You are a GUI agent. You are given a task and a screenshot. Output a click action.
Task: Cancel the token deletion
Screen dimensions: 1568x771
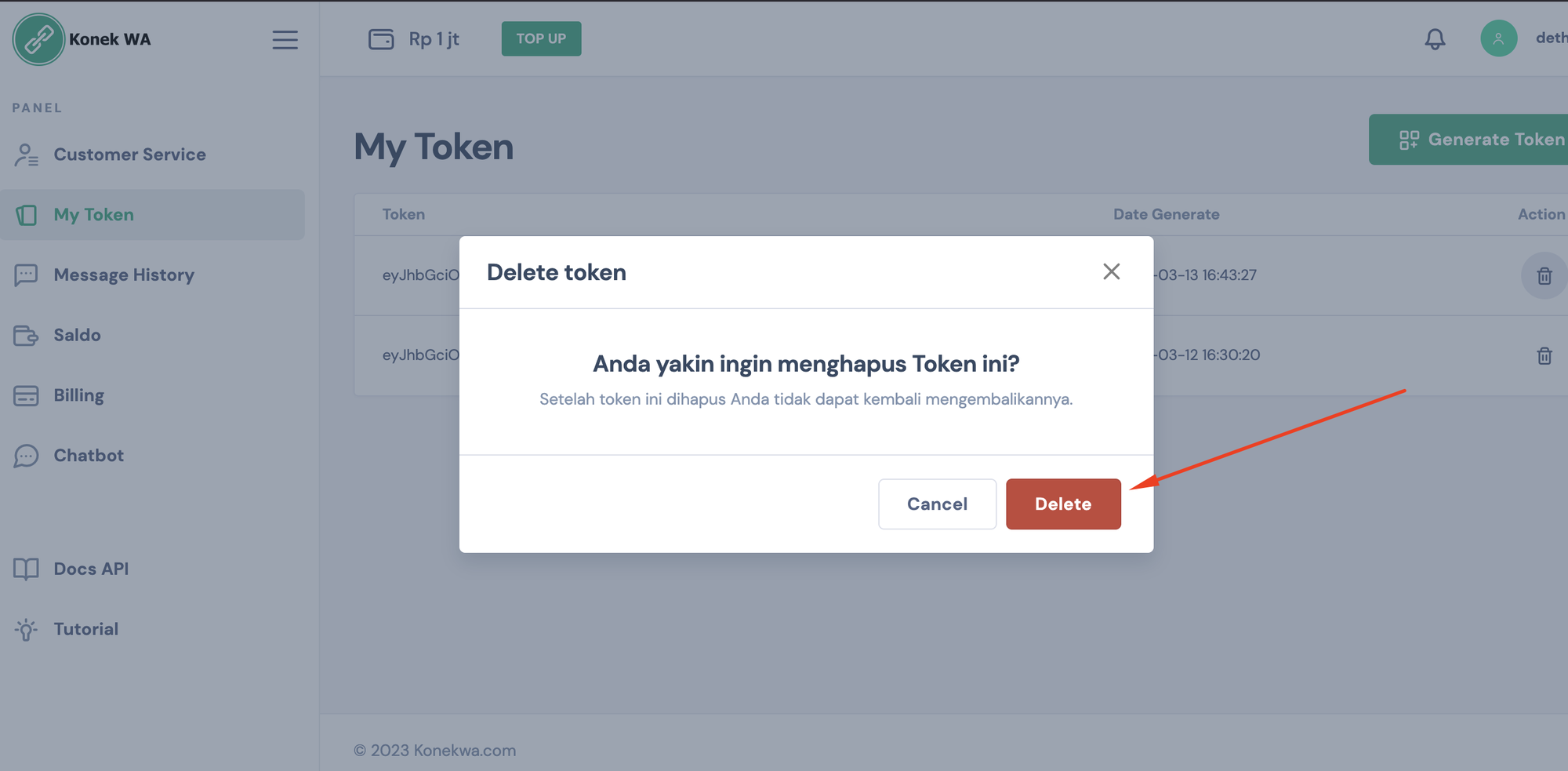[937, 504]
